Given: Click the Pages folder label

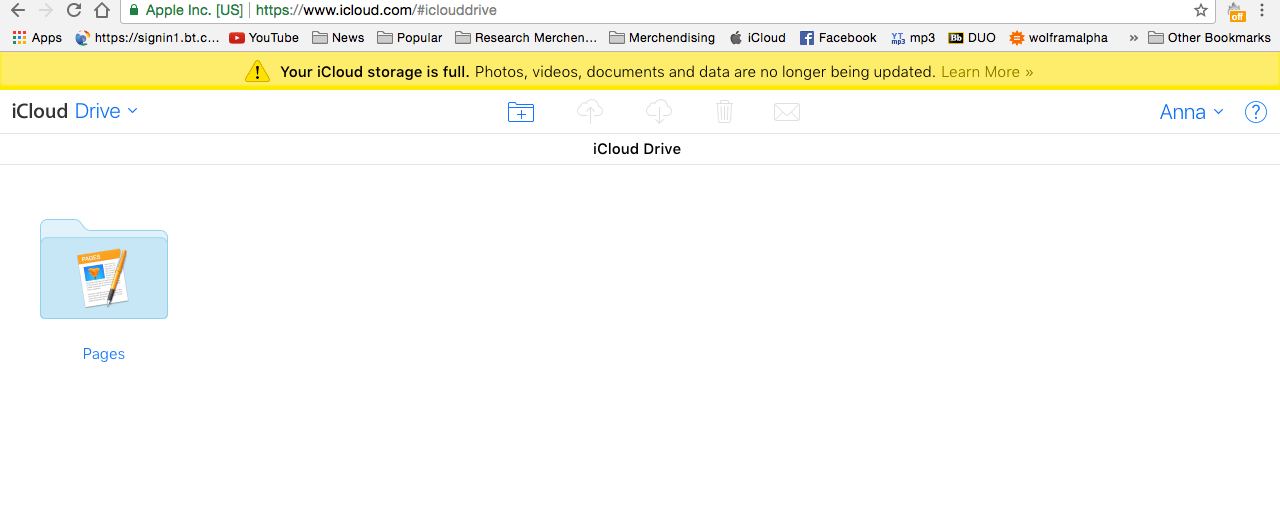Looking at the screenshot, I should 104,354.
